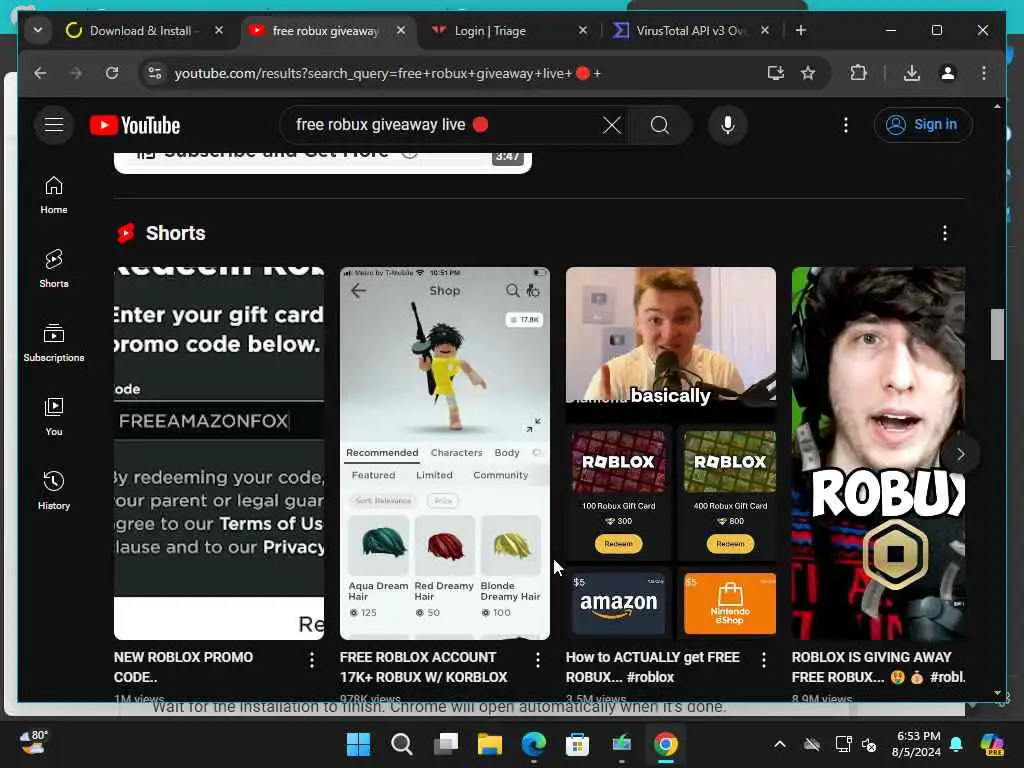Go to Home in the sidebar
The image size is (1024, 768).
(54, 195)
